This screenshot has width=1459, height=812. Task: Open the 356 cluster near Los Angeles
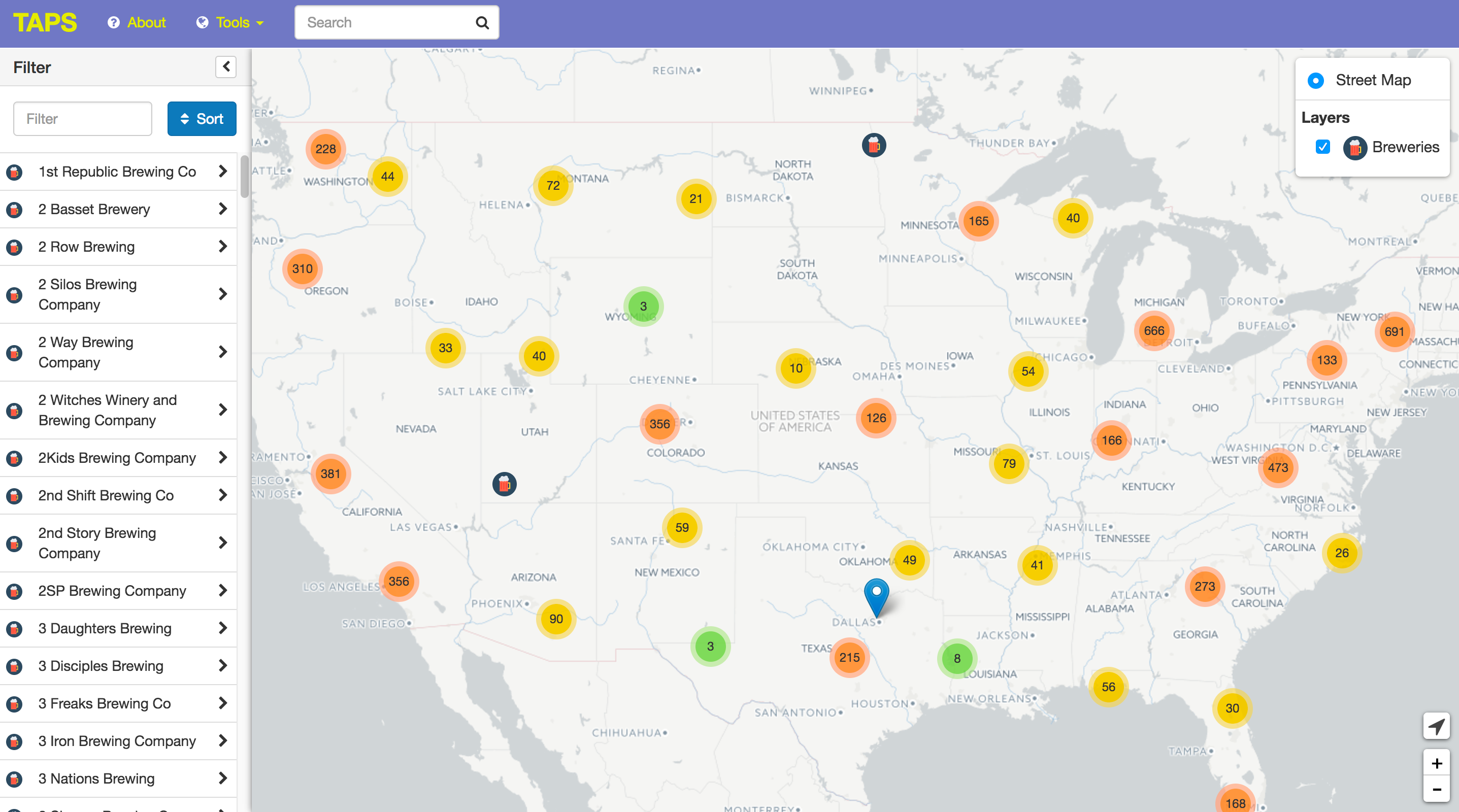click(399, 582)
